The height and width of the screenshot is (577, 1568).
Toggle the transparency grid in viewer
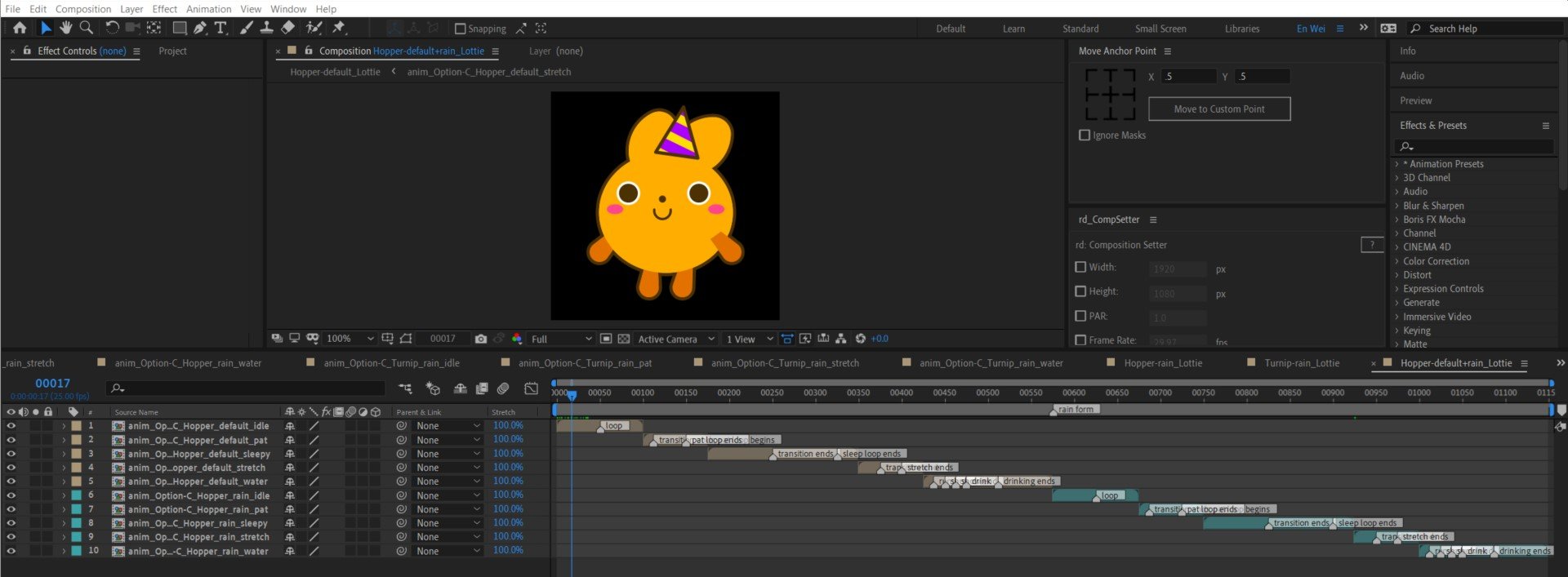[624, 339]
